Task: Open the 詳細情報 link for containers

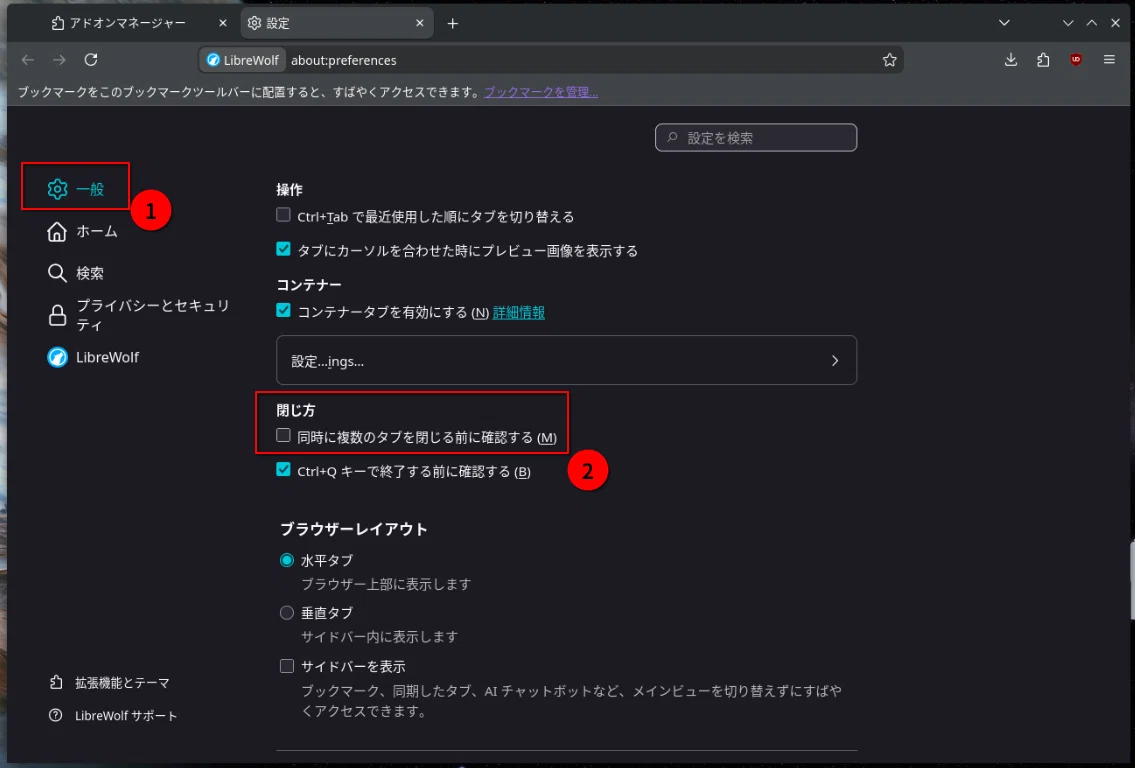Action: [x=518, y=313]
